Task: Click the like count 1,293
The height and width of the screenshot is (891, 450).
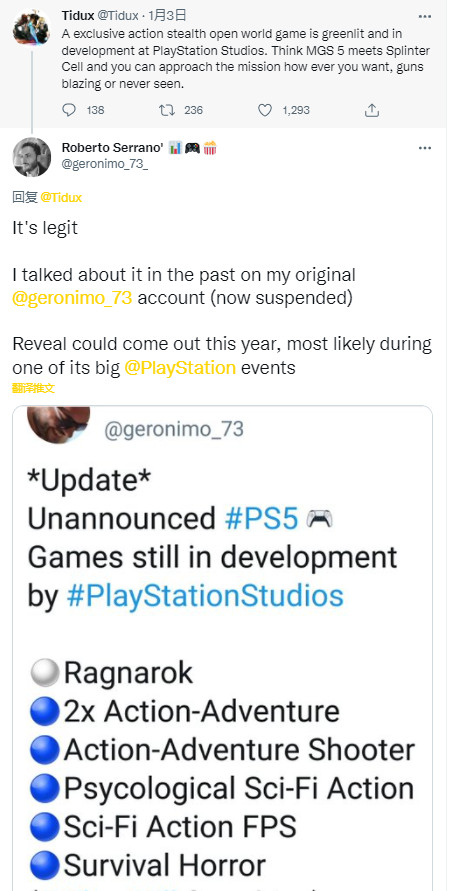Action: pyautogui.click(x=296, y=110)
